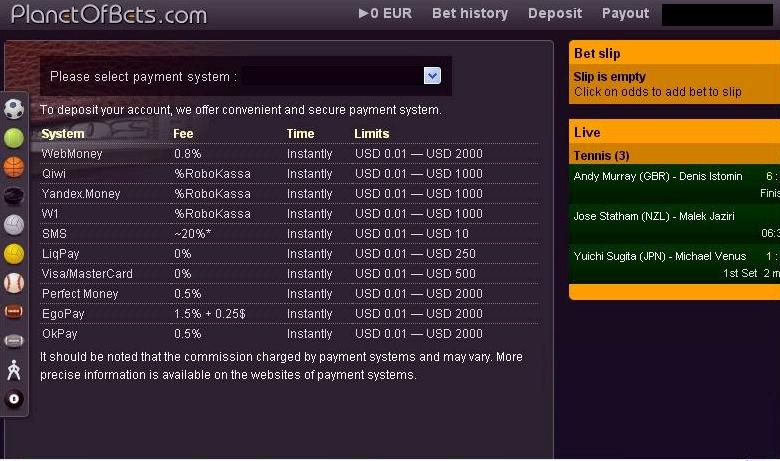Select the white athlete figure icon
Viewport: 780px width, 461px height.
point(14,370)
